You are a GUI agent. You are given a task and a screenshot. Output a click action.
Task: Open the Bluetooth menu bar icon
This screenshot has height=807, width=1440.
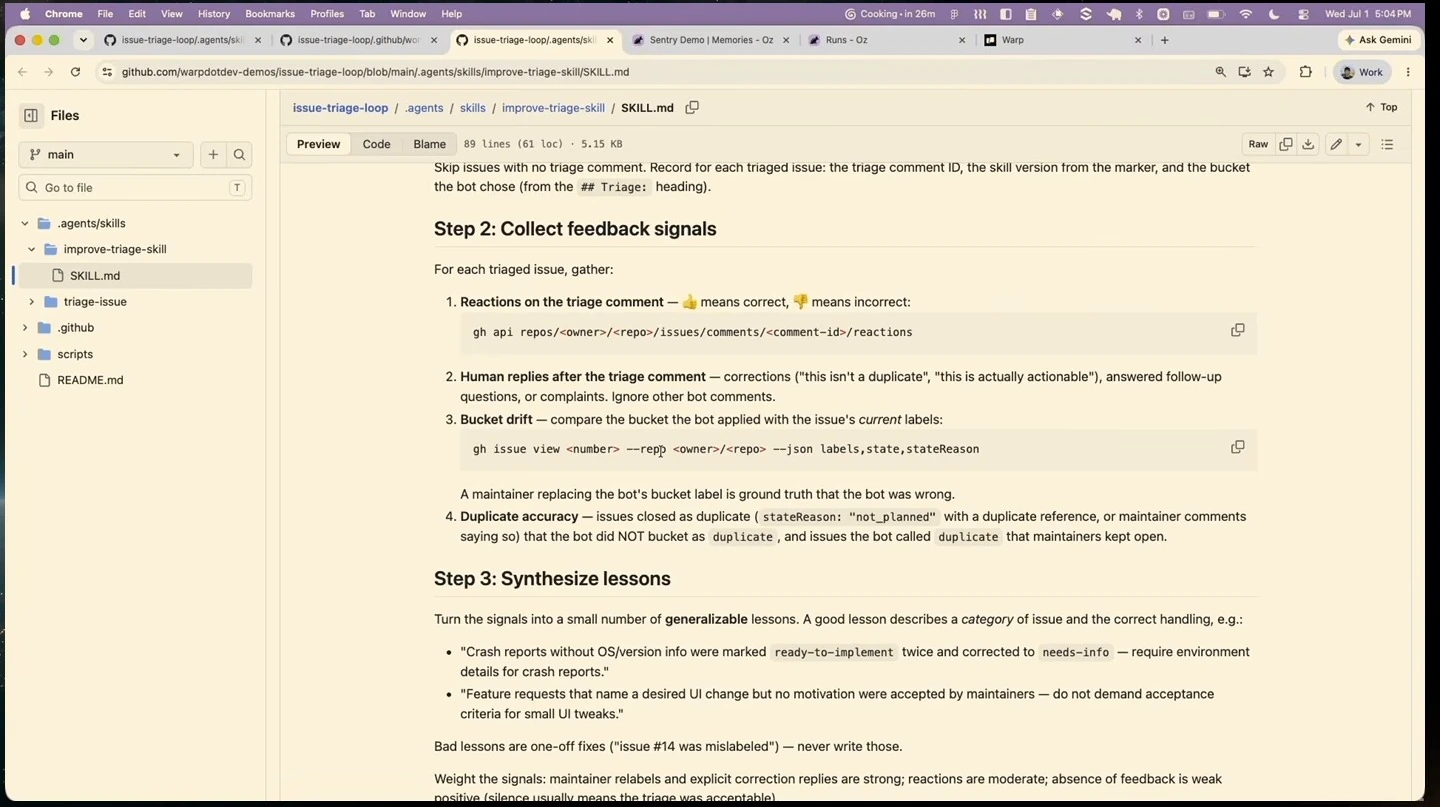tap(1139, 14)
